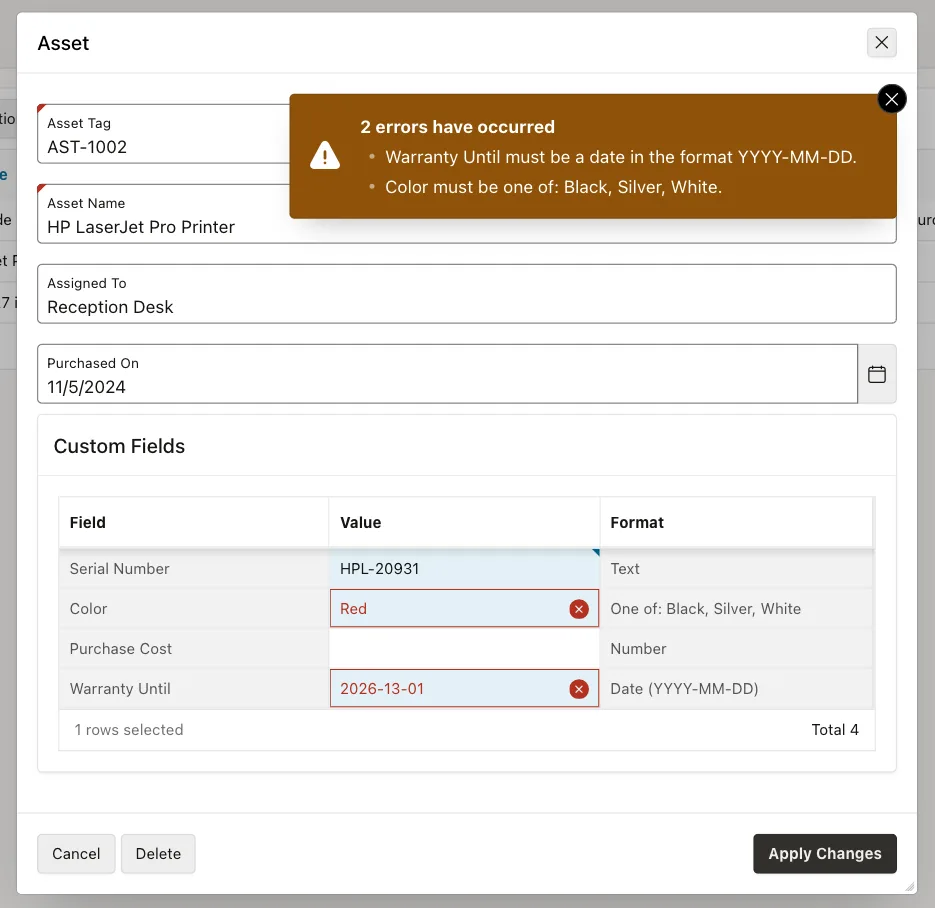Click the Purchase Cost row label
The height and width of the screenshot is (908, 935).
[120, 649]
